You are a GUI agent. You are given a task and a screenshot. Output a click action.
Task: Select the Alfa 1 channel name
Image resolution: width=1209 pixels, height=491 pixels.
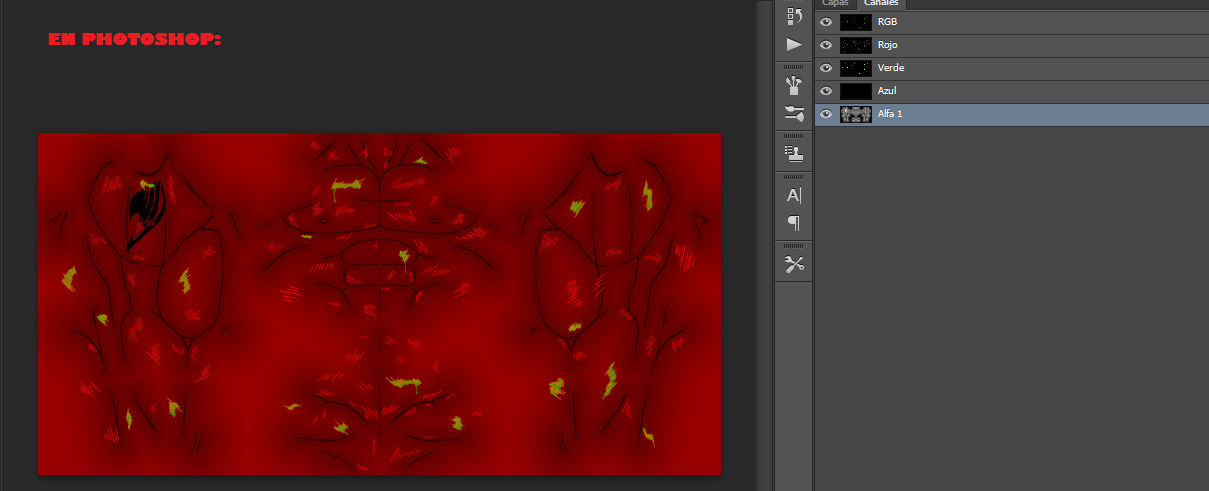(x=890, y=114)
